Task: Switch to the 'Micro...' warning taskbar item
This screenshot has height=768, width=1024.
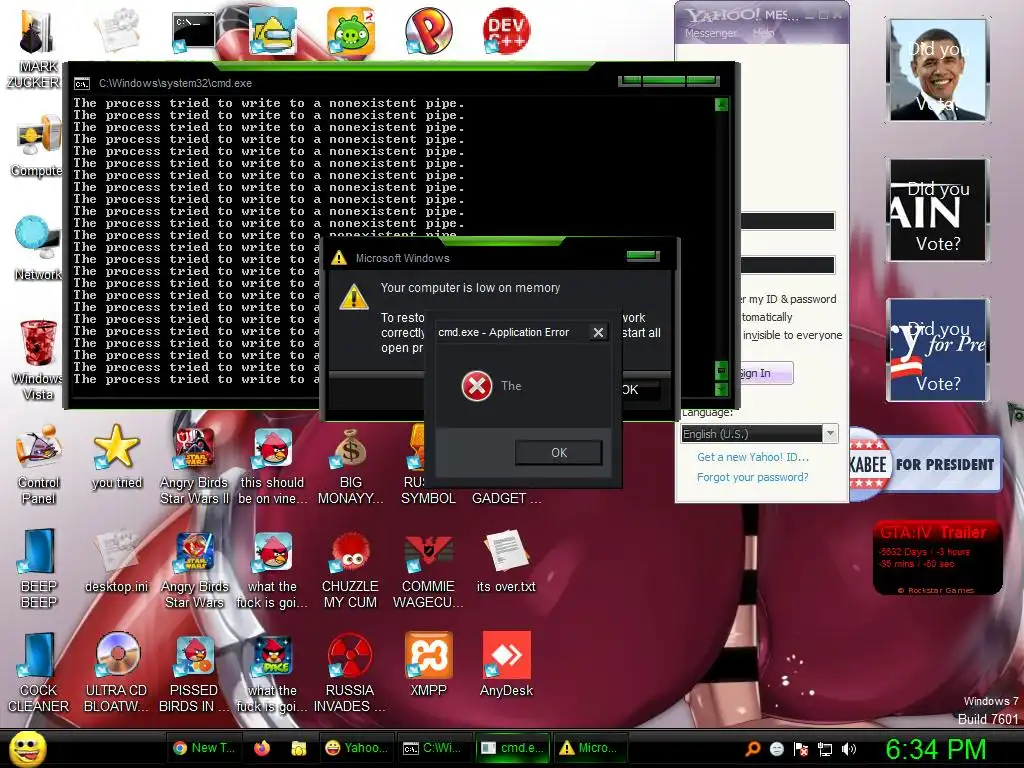Action: click(590, 748)
